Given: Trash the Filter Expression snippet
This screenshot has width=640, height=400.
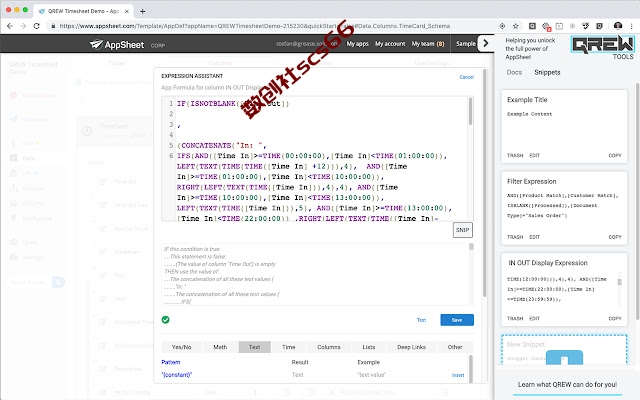Looking at the screenshot, I should [x=515, y=237].
